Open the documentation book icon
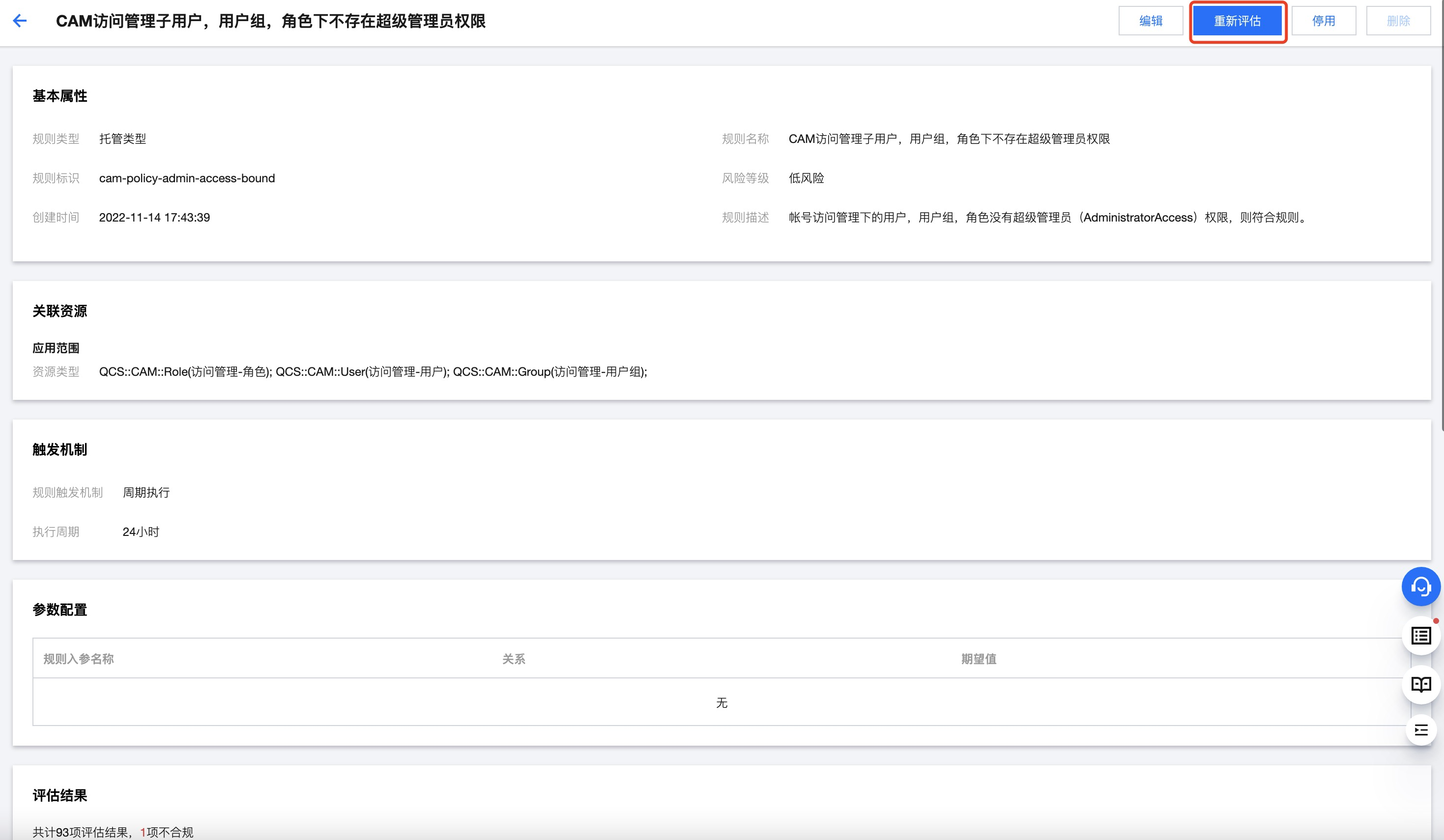The height and width of the screenshot is (840, 1444). (1420, 684)
